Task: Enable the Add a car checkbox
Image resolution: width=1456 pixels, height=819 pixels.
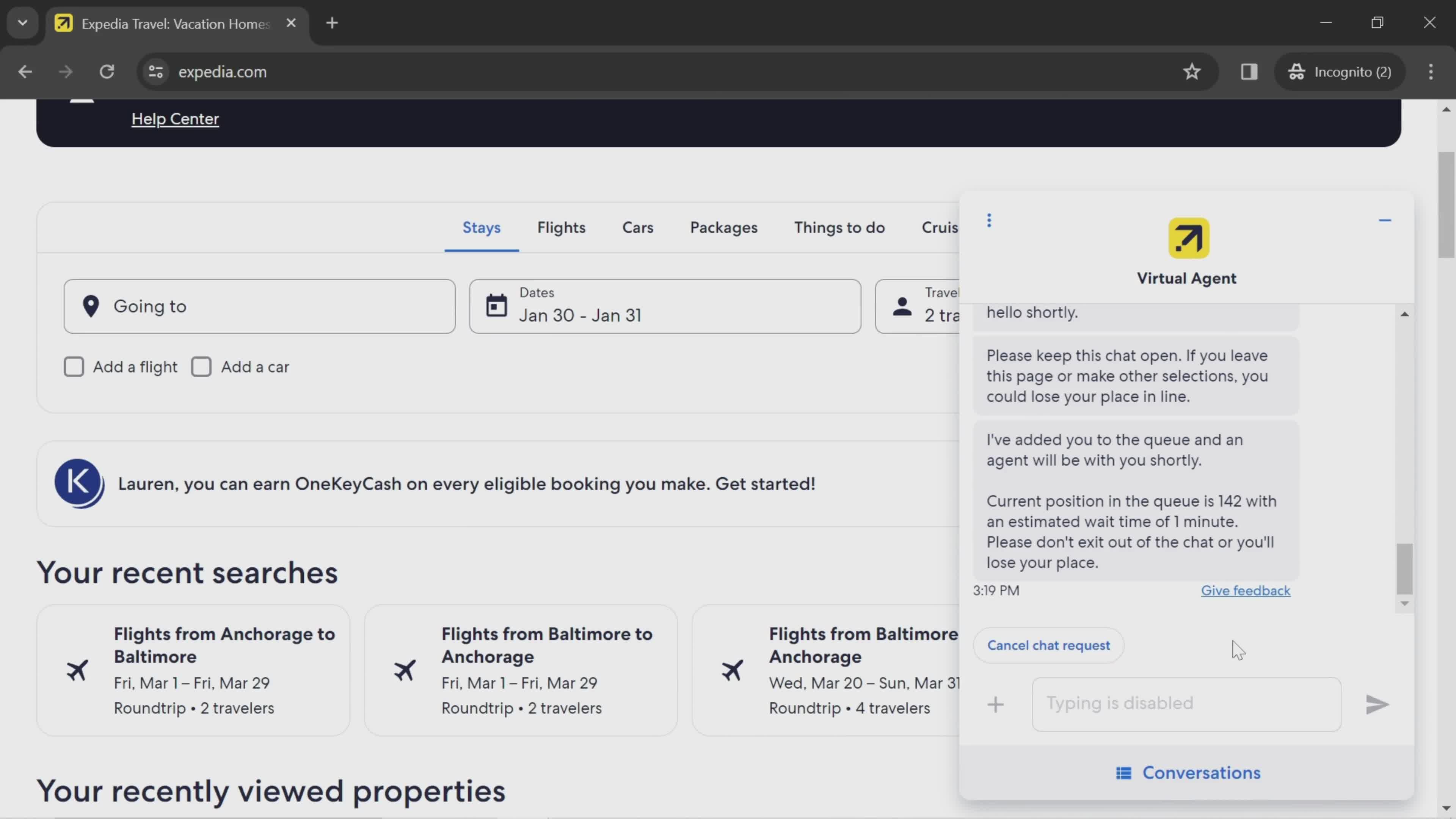Action: [201, 366]
